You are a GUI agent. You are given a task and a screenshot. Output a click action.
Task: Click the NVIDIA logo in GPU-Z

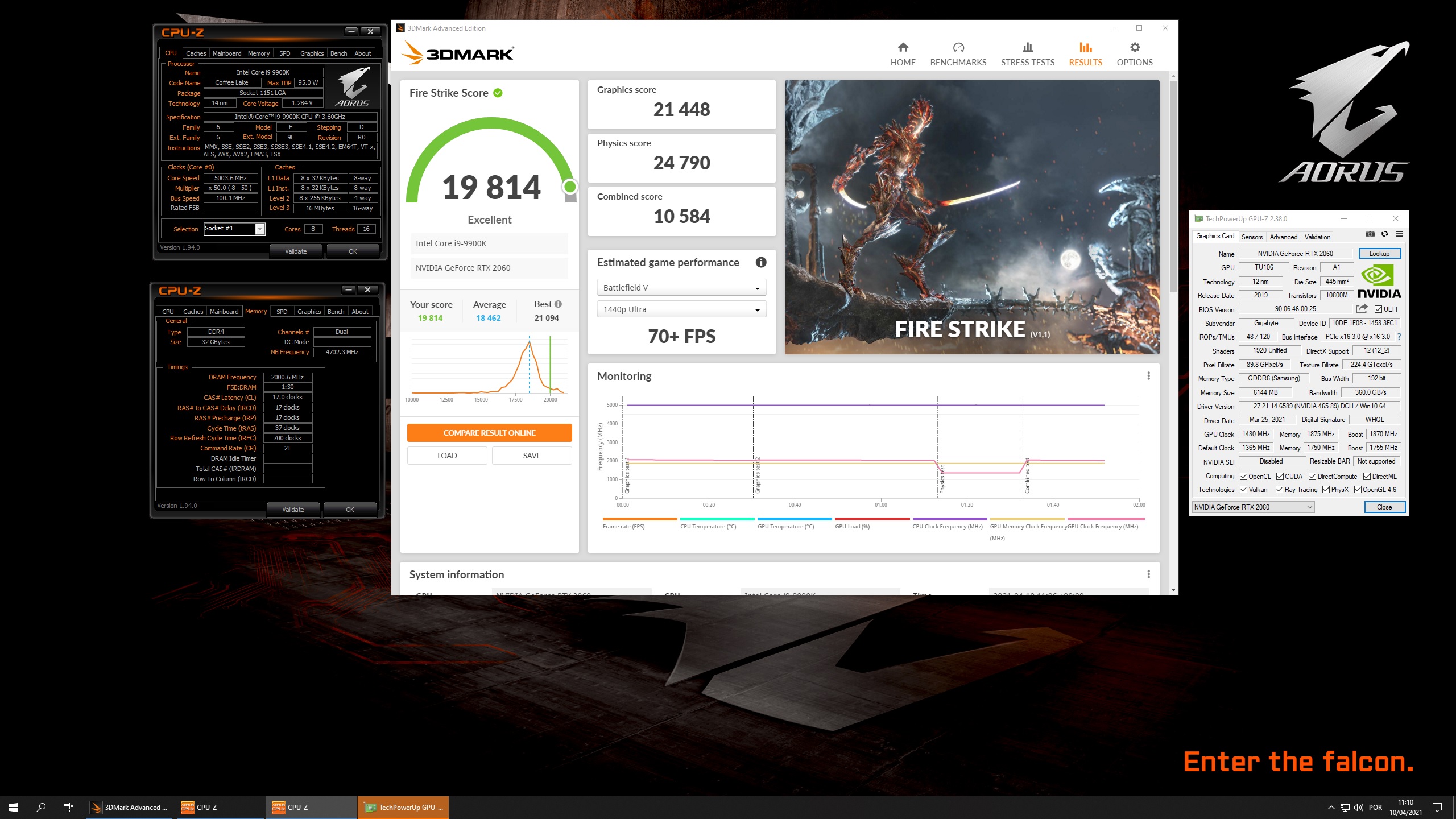pos(1379,282)
